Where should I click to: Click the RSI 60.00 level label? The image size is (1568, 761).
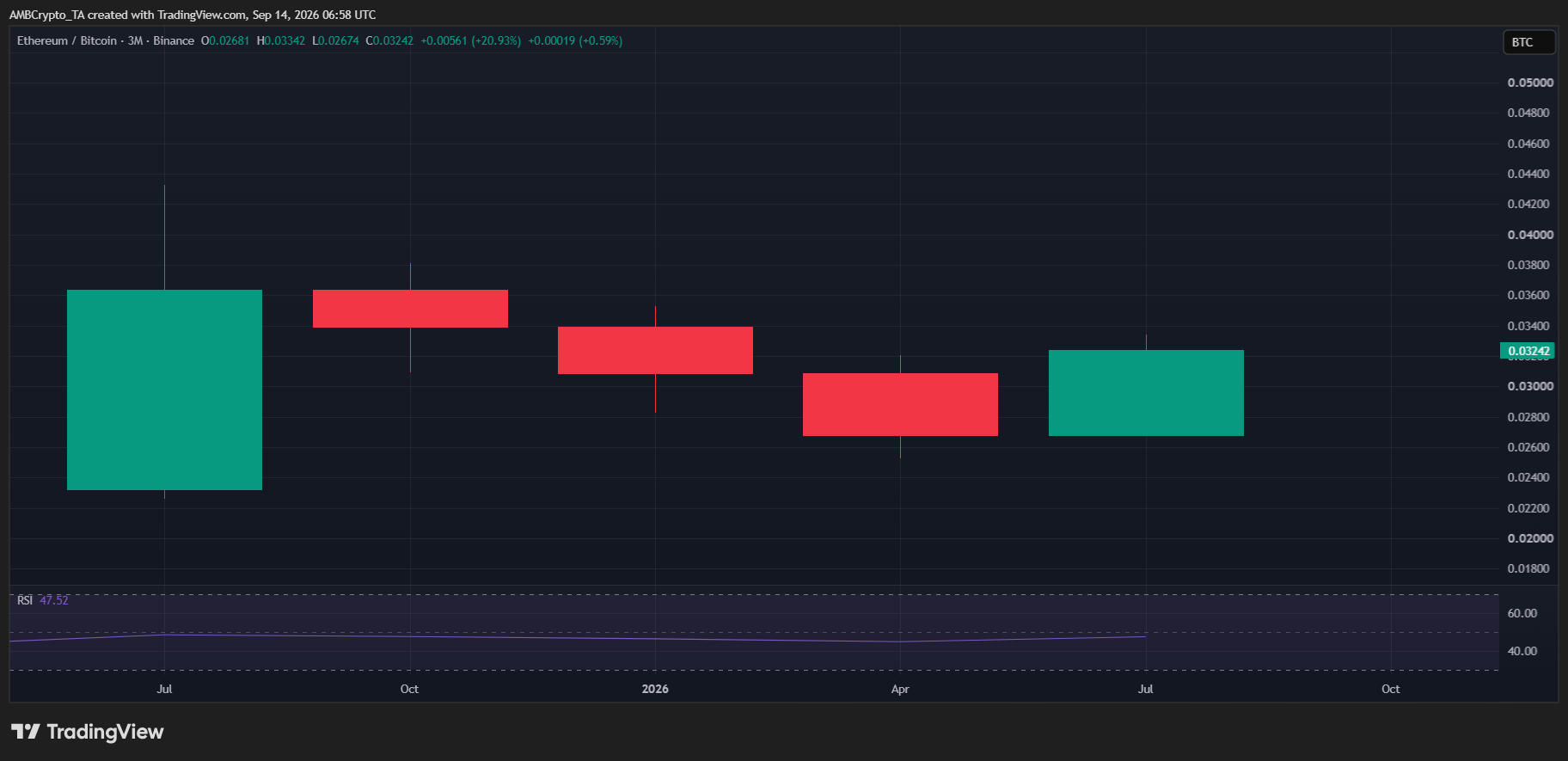[x=1522, y=613]
